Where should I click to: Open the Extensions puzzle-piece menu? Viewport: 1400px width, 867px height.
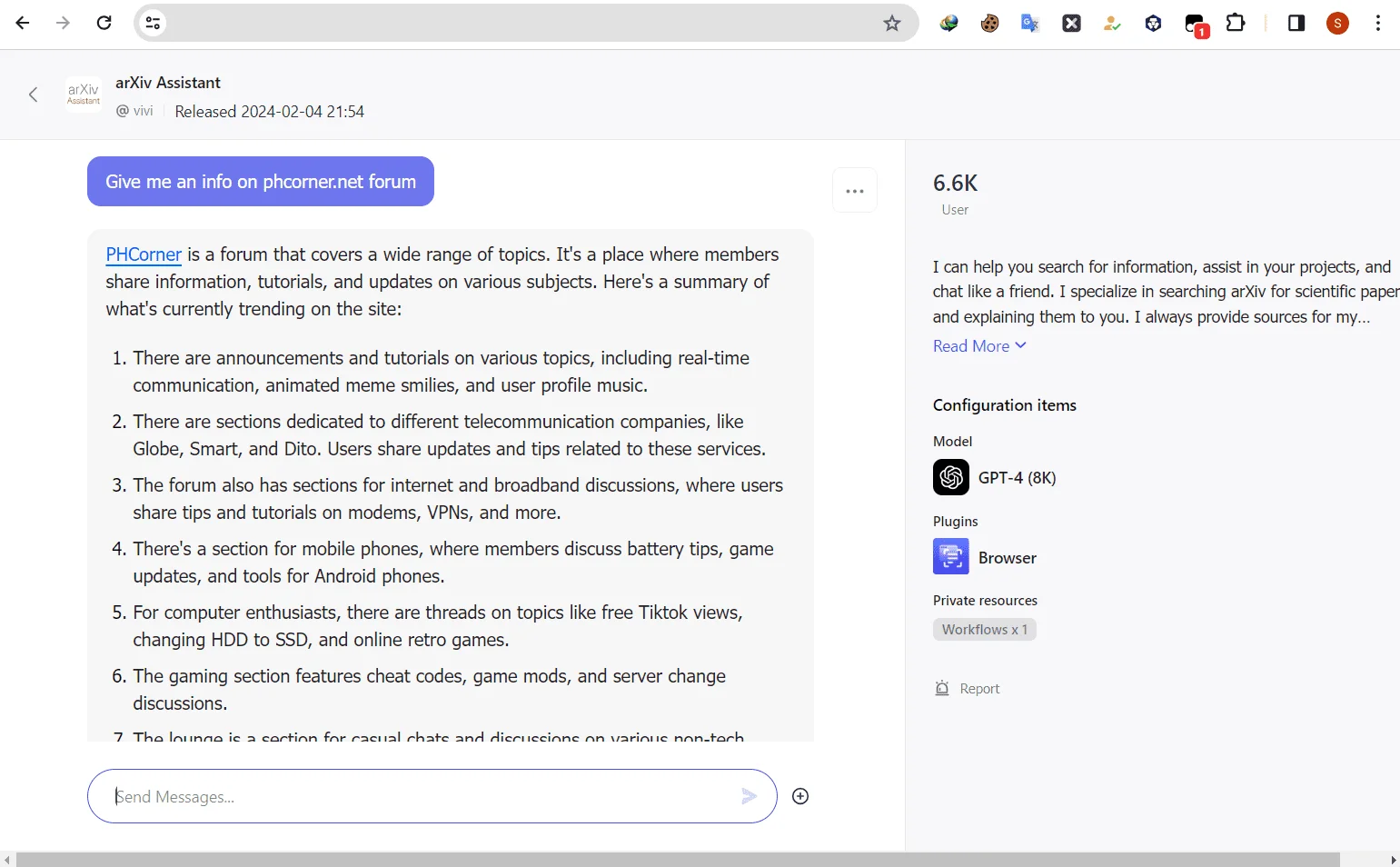[x=1236, y=23]
